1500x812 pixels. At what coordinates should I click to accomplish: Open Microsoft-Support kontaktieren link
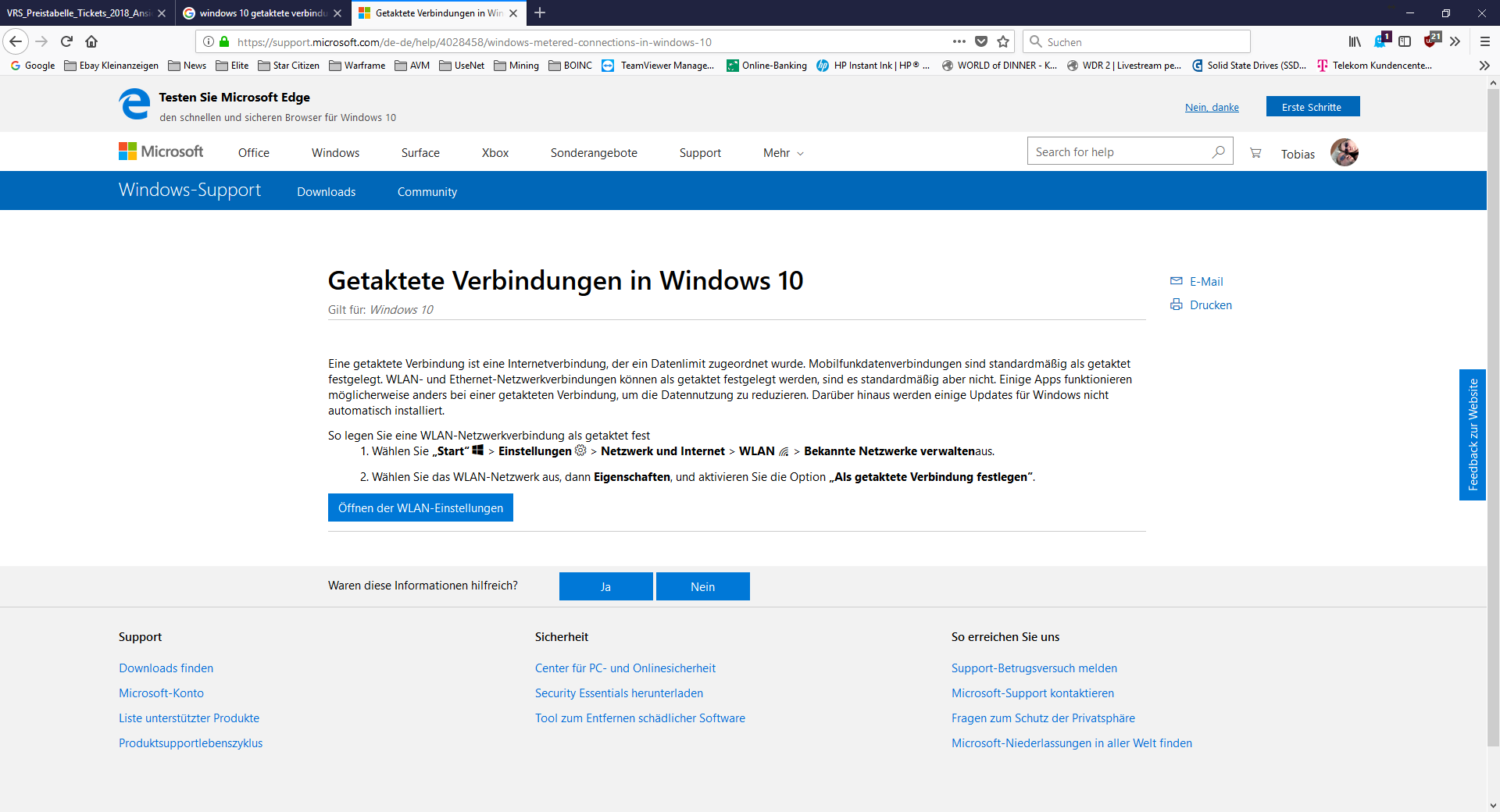coord(1032,693)
